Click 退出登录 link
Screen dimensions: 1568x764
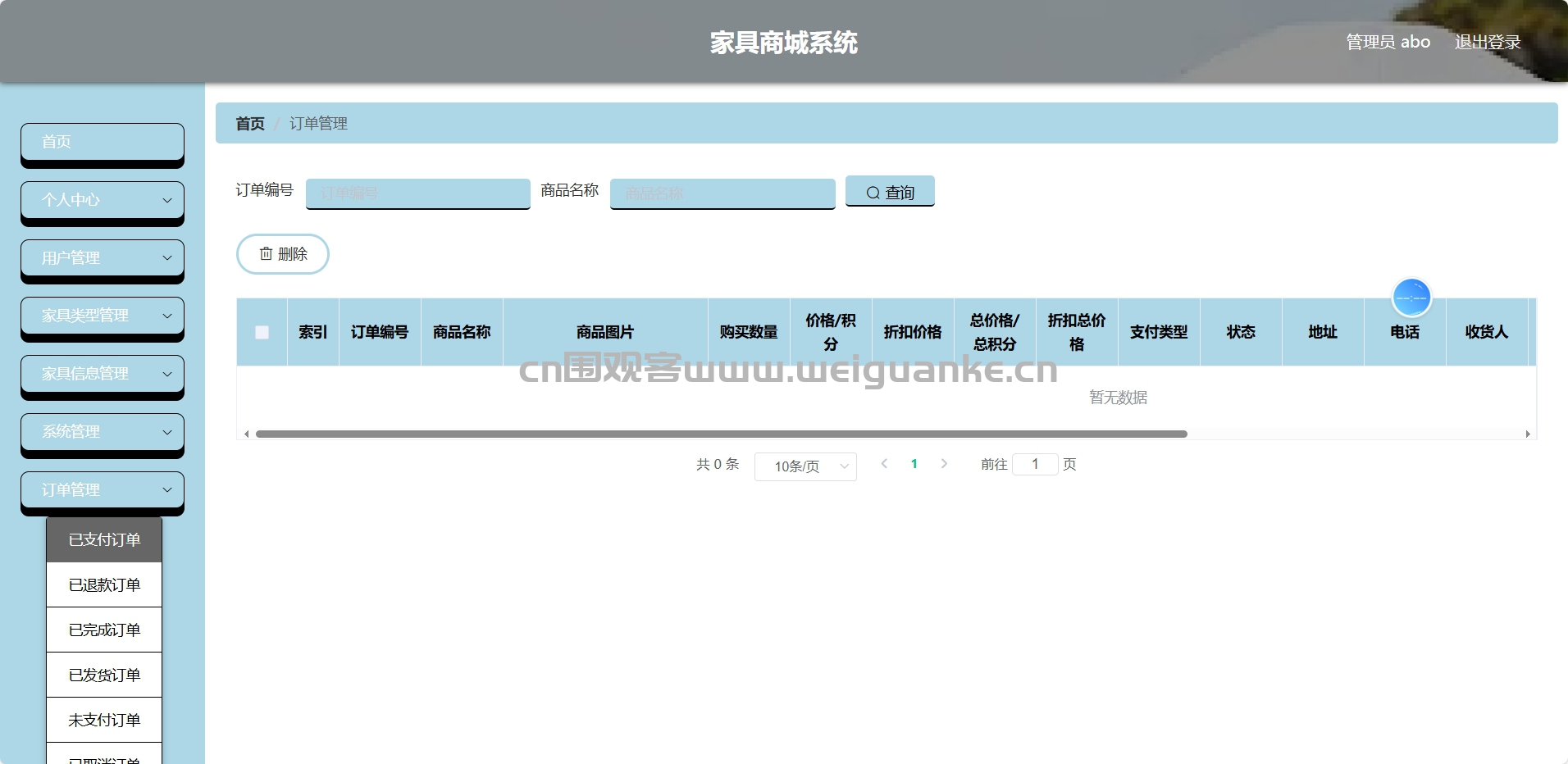point(1488,42)
